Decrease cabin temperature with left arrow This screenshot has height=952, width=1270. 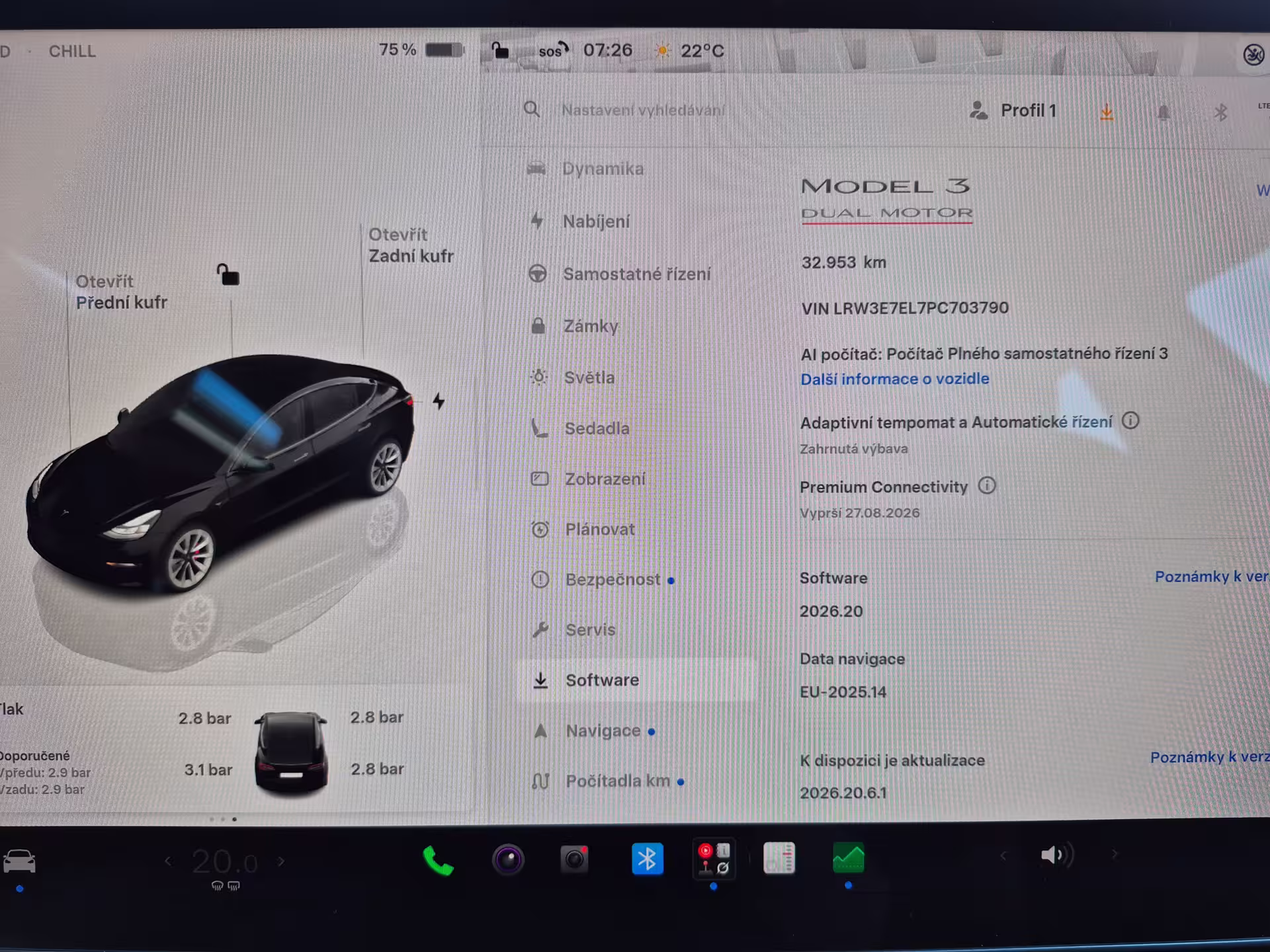point(168,861)
